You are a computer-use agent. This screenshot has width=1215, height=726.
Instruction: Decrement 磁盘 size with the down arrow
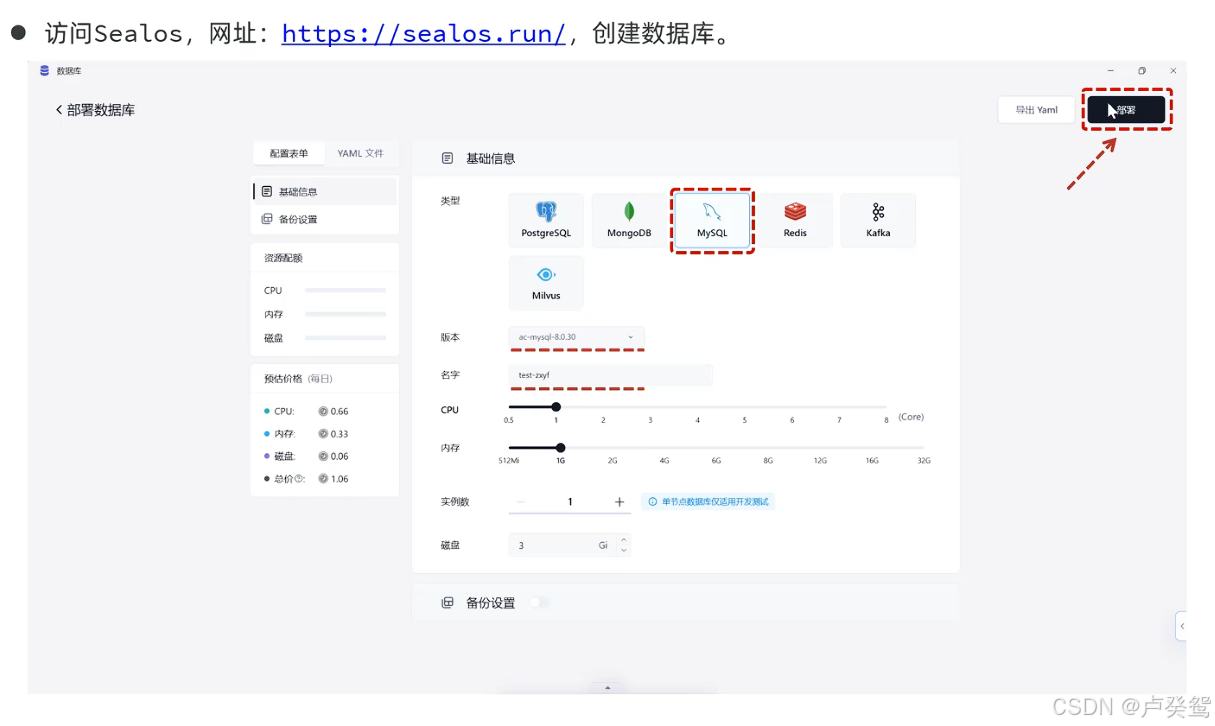[625, 551]
